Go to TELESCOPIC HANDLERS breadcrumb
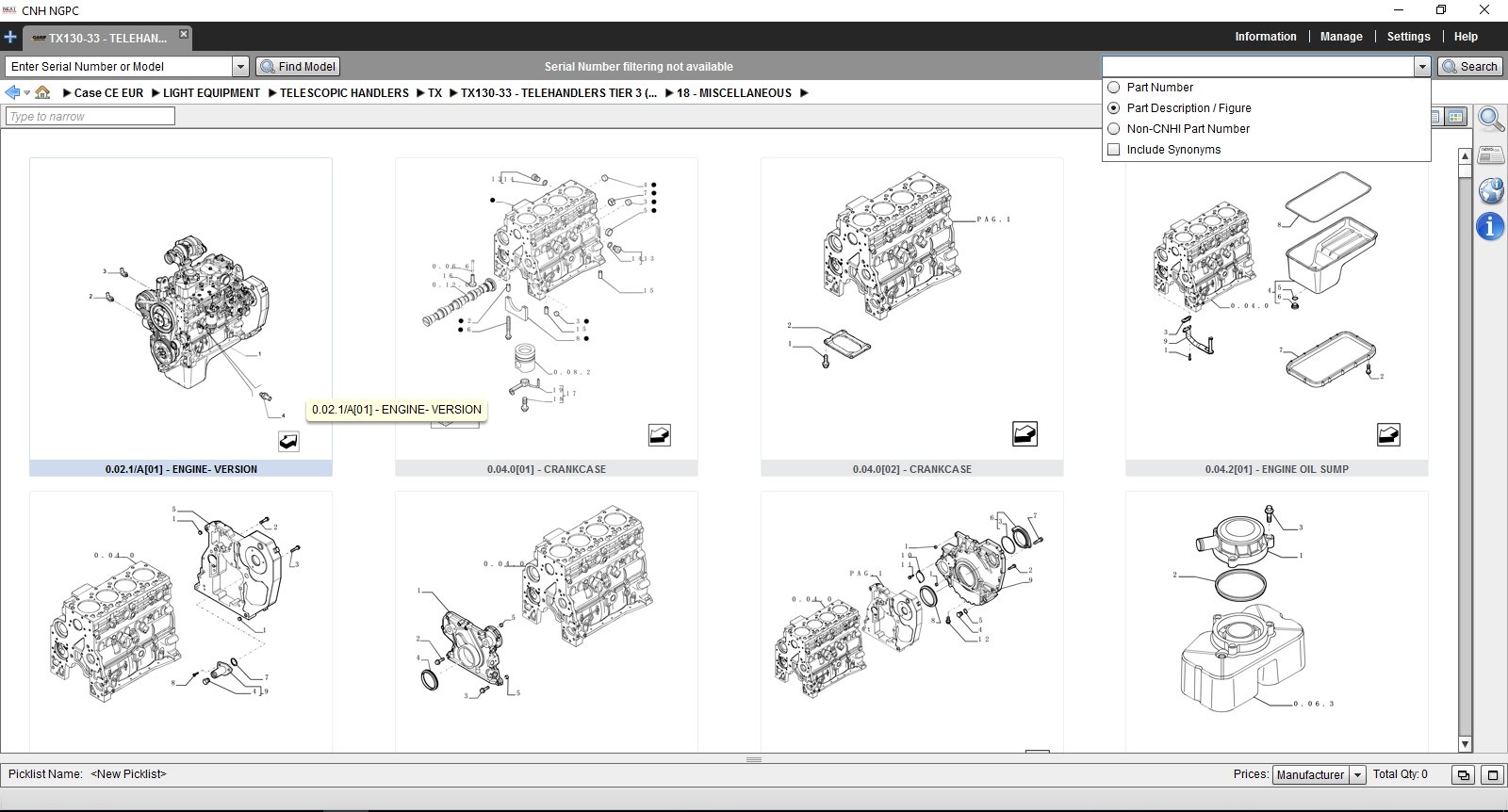1508x812 pixels. coord(344,93)
